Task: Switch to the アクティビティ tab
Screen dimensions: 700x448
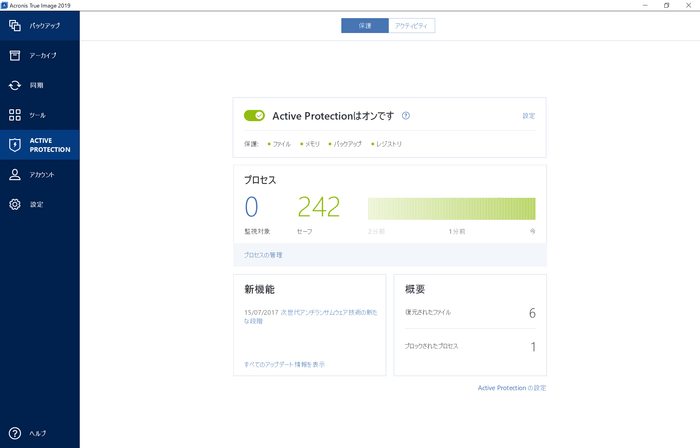Action: [412, 25]
